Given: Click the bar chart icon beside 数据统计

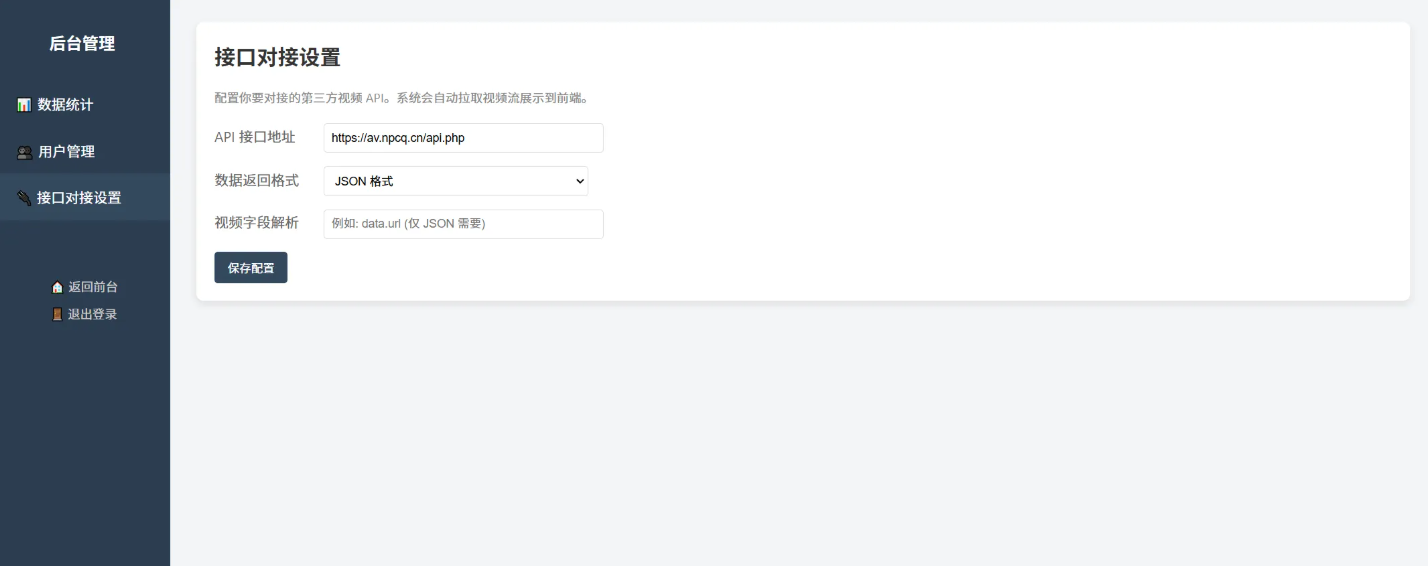Looking at the screenshot, I should [24, 105].
